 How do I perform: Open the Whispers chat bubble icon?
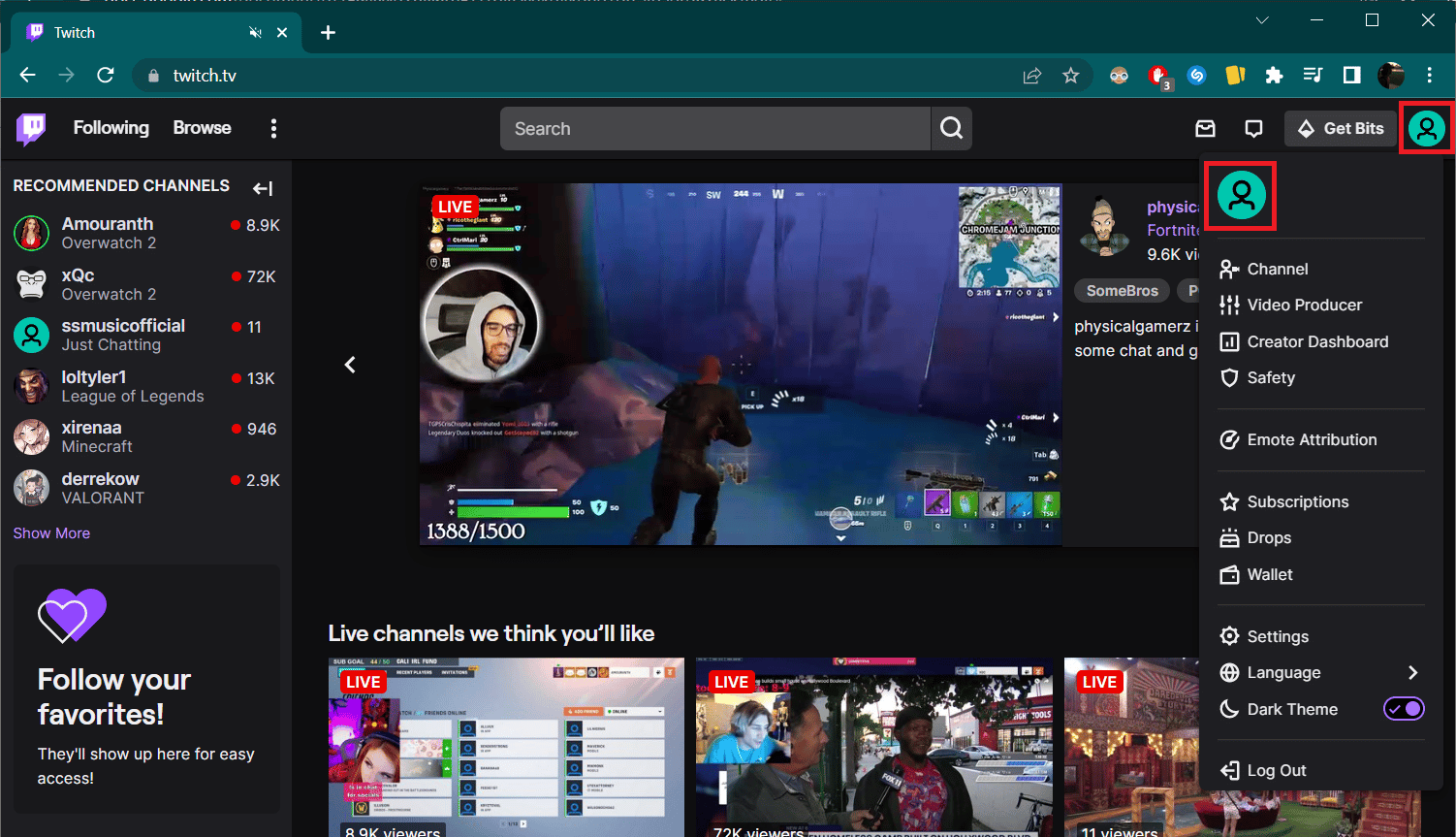[1253, 128]
